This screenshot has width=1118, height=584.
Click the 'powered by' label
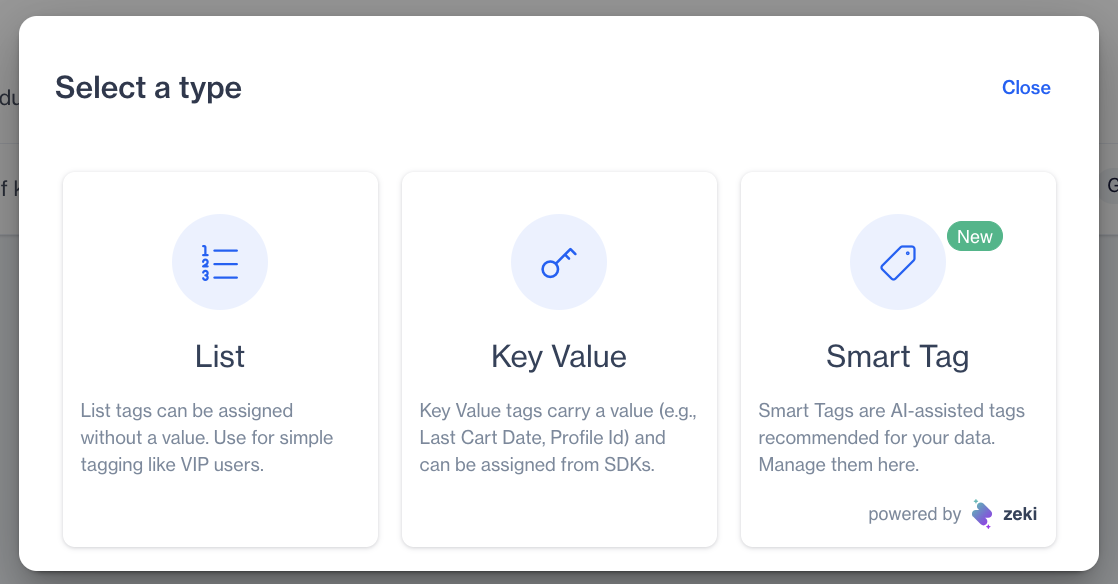point(914,514)
